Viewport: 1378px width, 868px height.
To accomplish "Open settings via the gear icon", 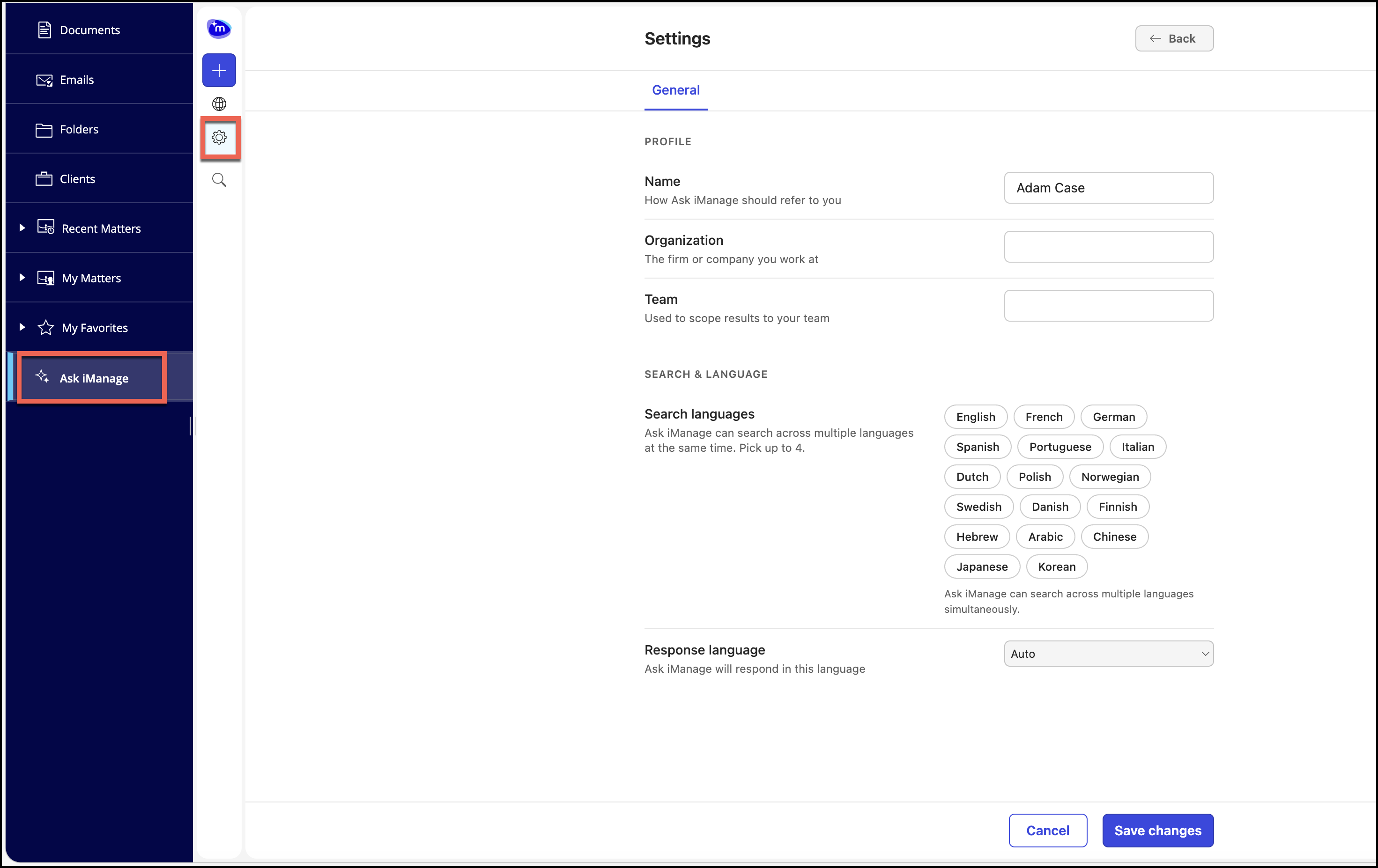I will 219,137.
